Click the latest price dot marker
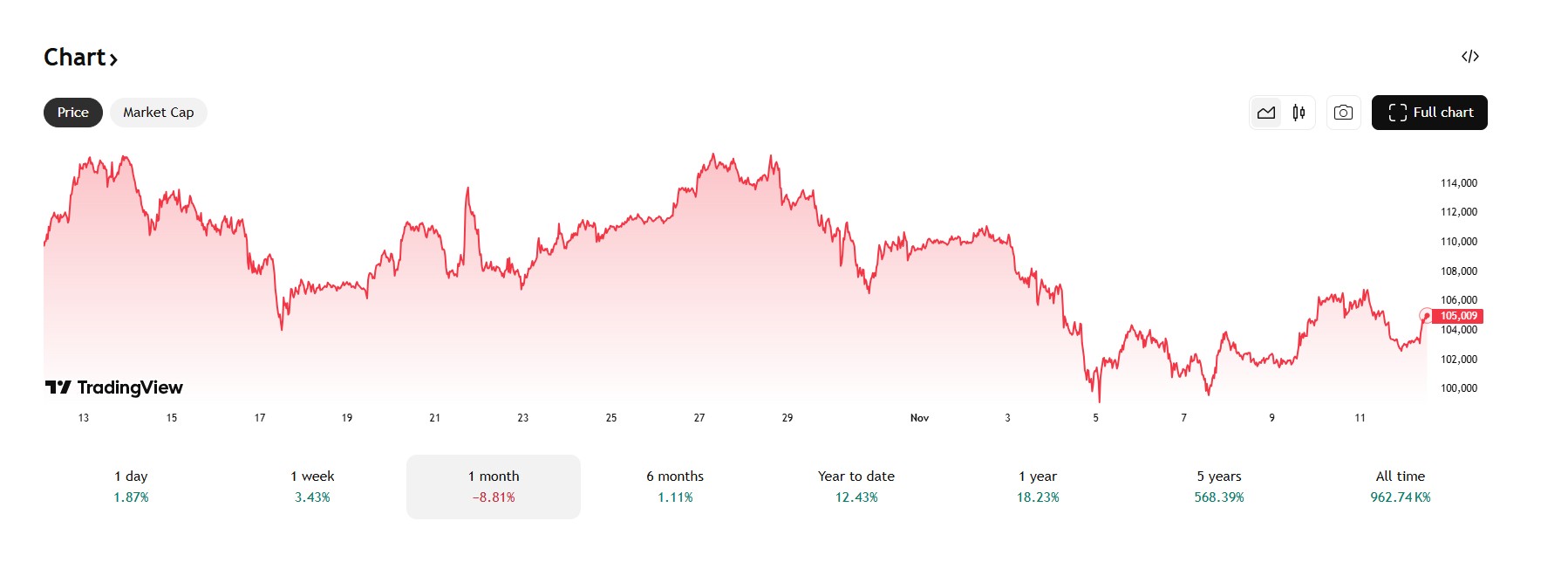This screenshot has width=1568, height=569. 1426,315
